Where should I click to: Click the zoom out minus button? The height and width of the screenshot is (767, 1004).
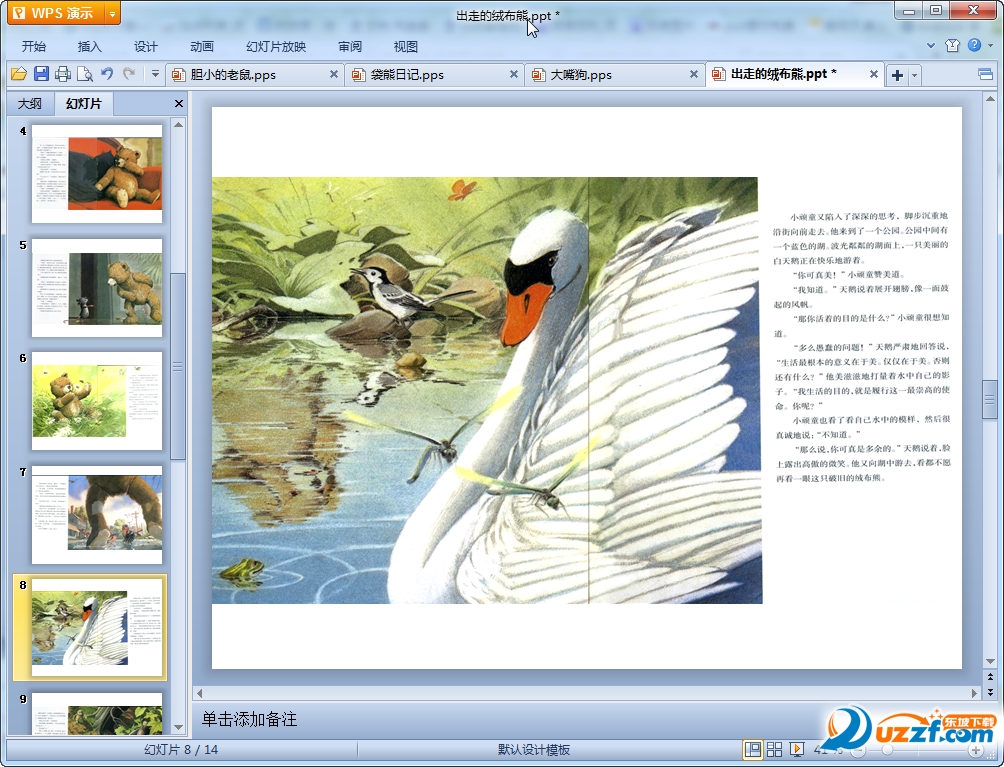tap(858, 750)
